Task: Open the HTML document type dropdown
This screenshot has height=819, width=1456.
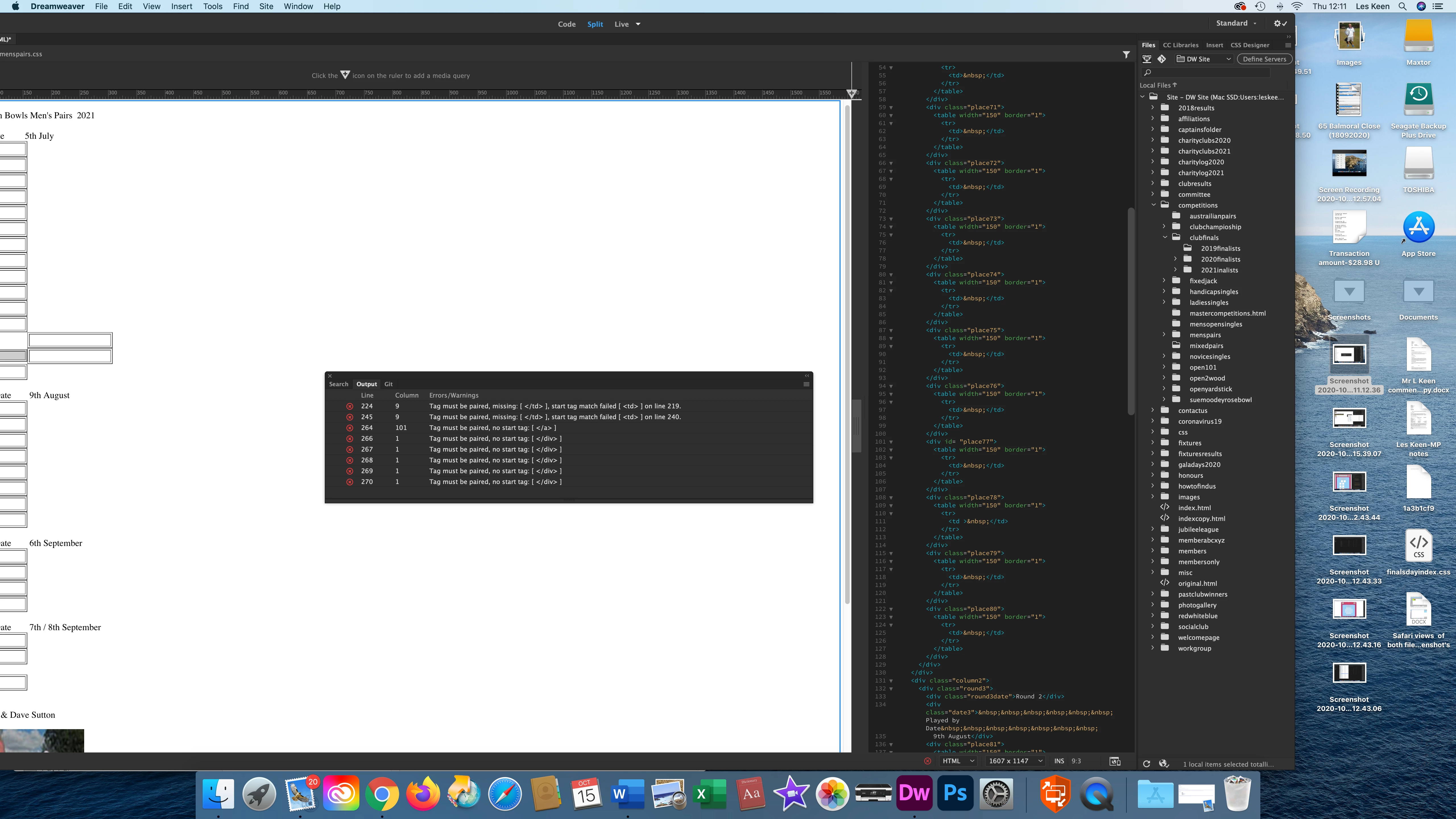Action: (958, 761)
